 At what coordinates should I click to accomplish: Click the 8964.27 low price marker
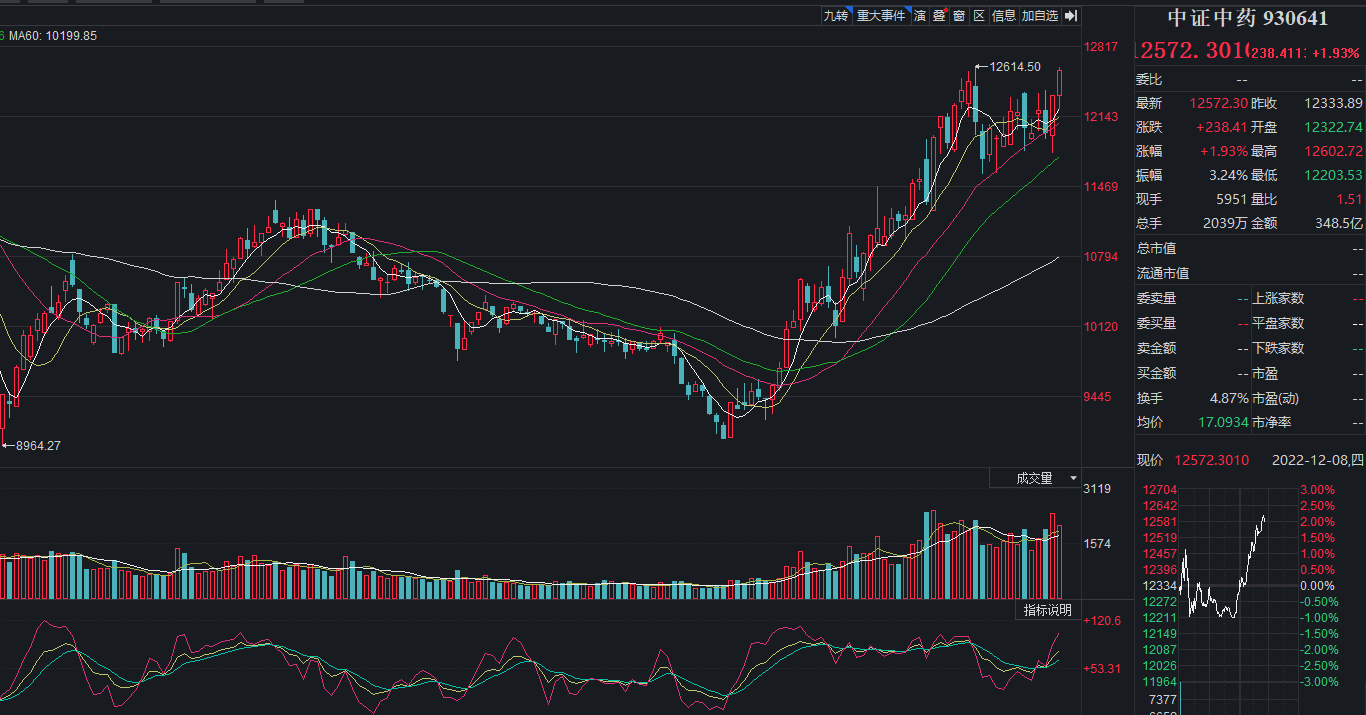point(38,446)
